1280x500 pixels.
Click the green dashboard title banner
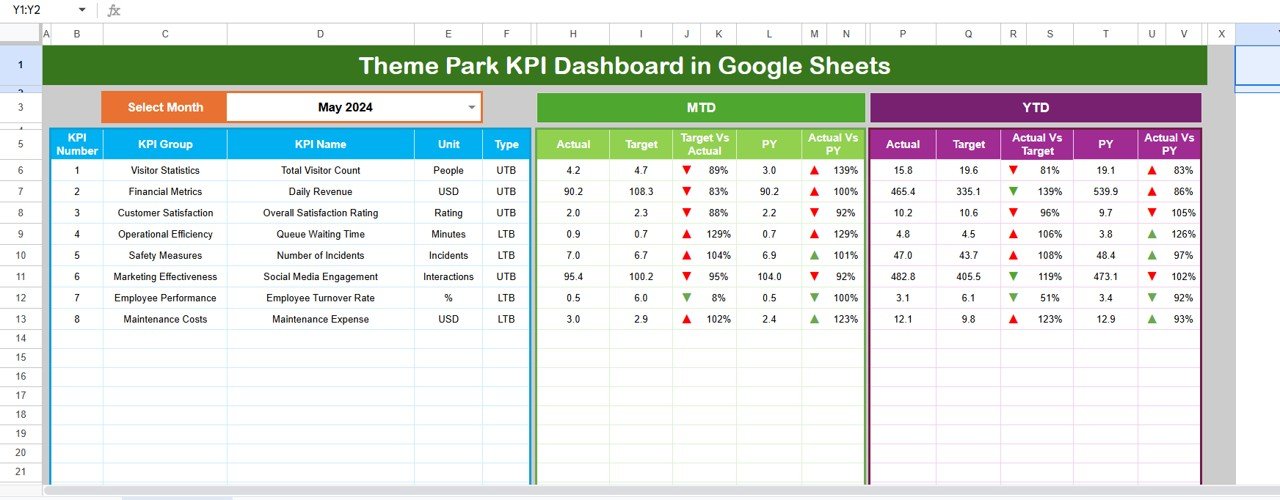[624, 66]
